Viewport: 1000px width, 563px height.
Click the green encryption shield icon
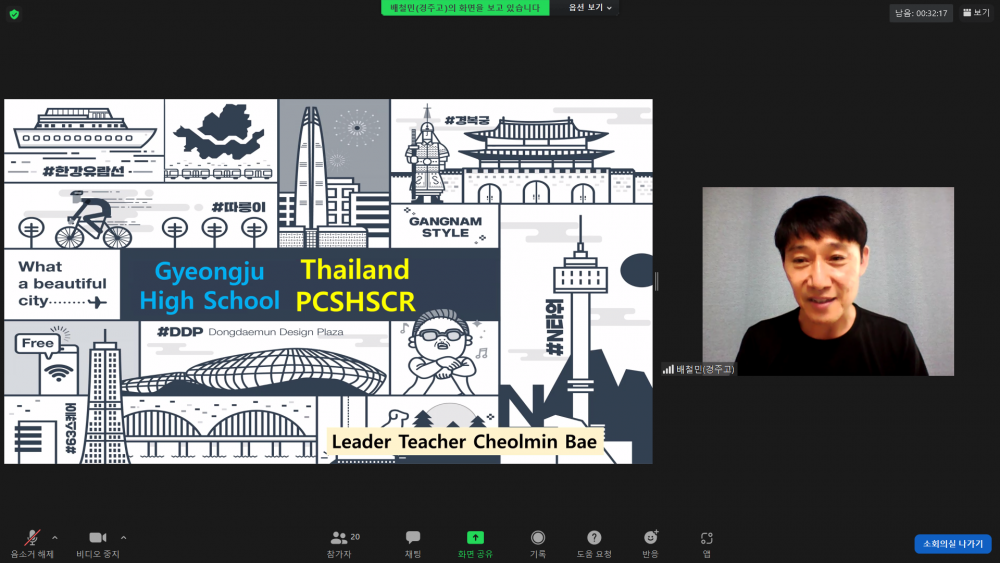click(x=14, y=14)
